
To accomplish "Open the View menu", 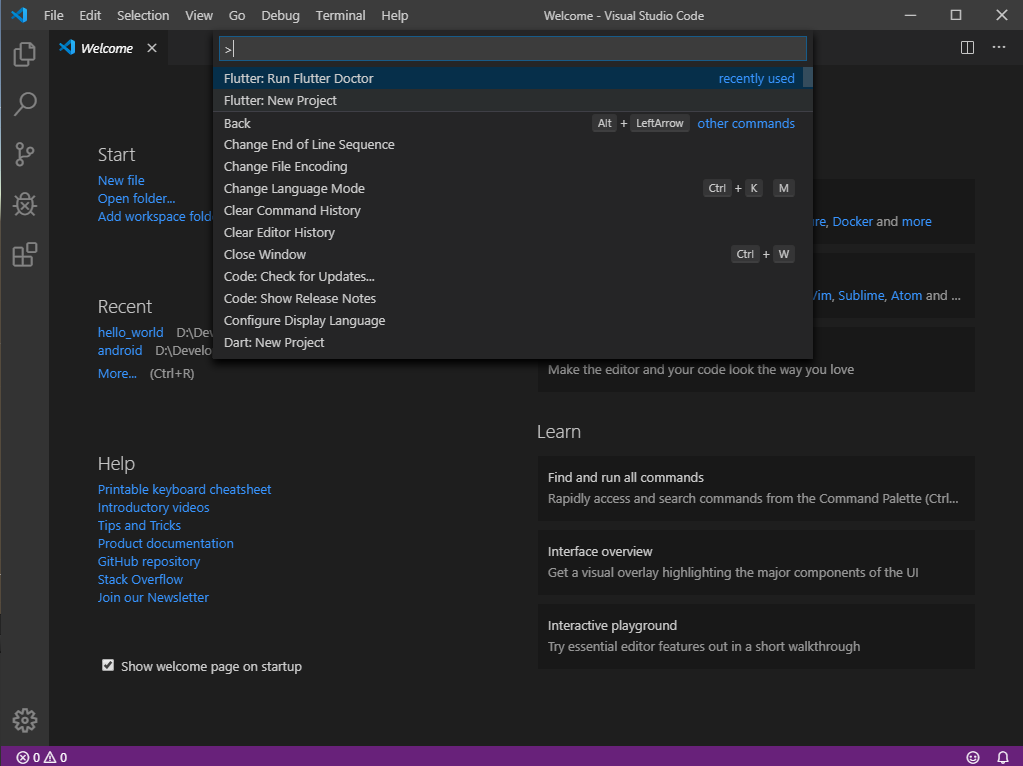I will (x=198, y=15).
